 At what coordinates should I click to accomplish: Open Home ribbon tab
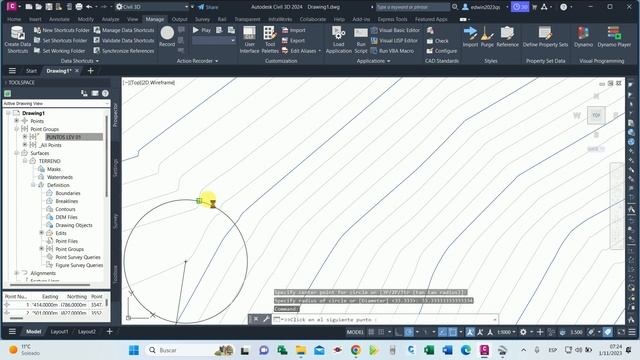[14, 19]
